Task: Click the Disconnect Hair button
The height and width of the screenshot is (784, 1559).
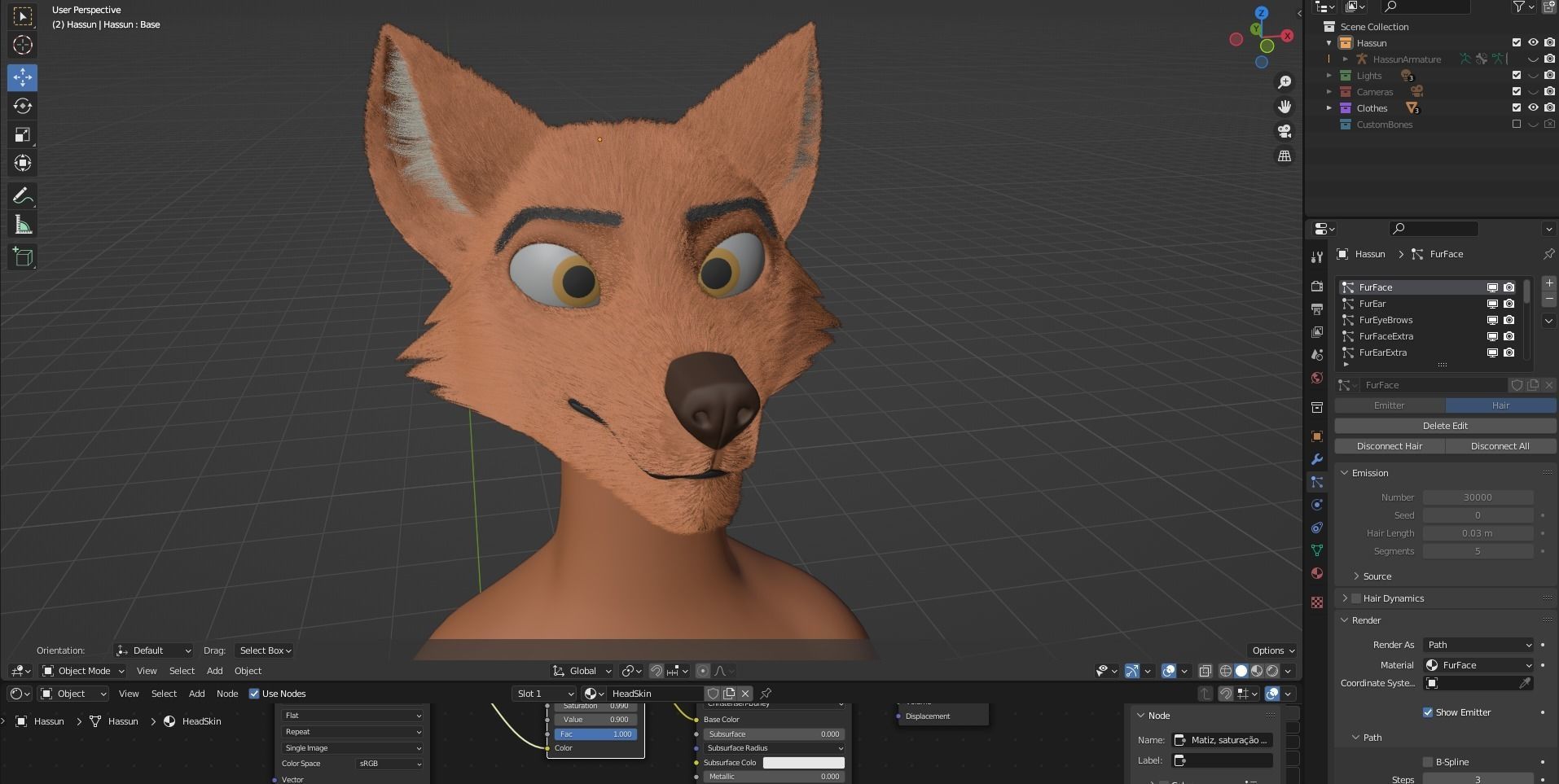Action: click(1390, 446)
